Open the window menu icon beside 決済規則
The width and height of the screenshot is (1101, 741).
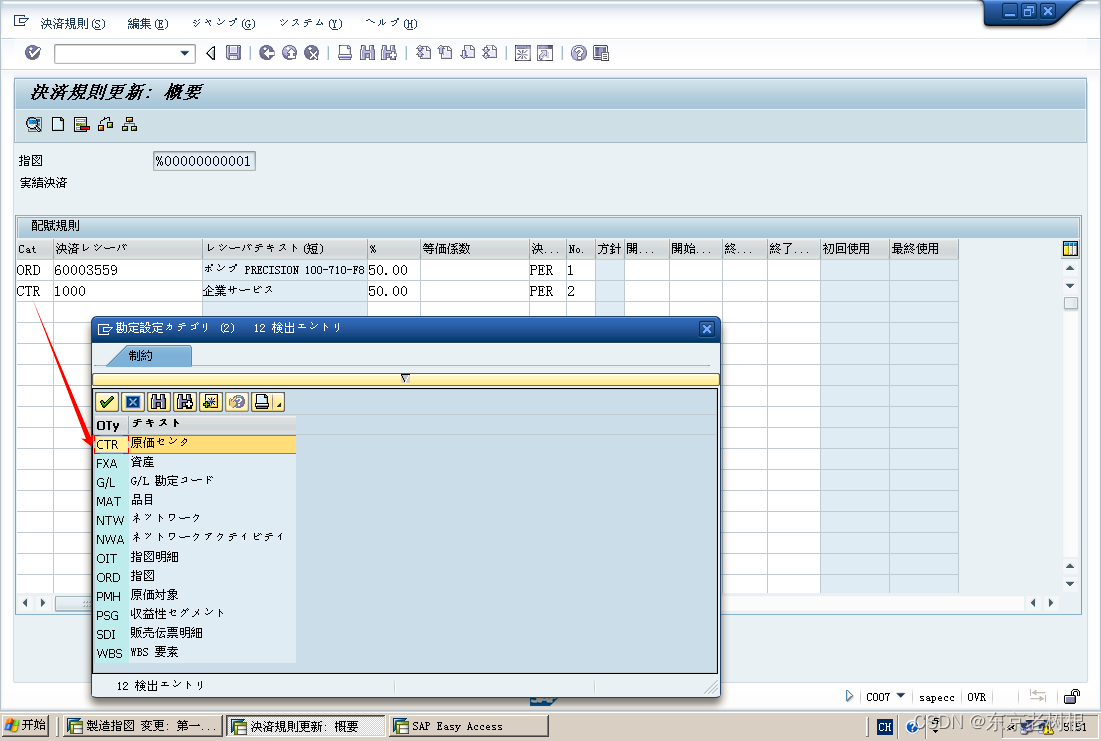point(21,22)
